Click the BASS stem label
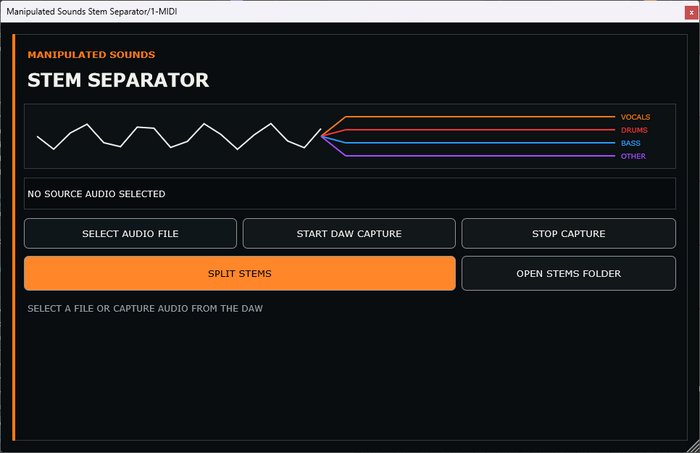Screen dimensions: 700x453 tap(630, 143)
